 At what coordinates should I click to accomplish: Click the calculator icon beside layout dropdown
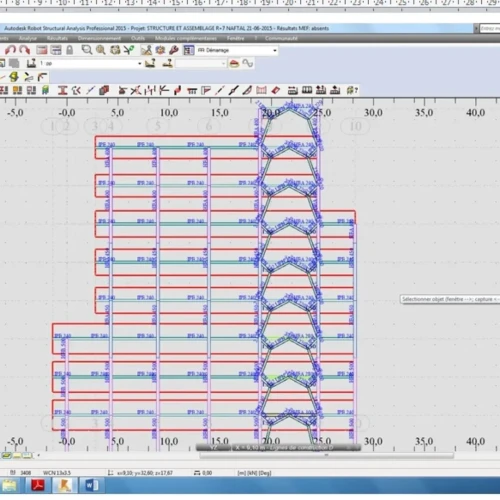(x=189, y=50)
